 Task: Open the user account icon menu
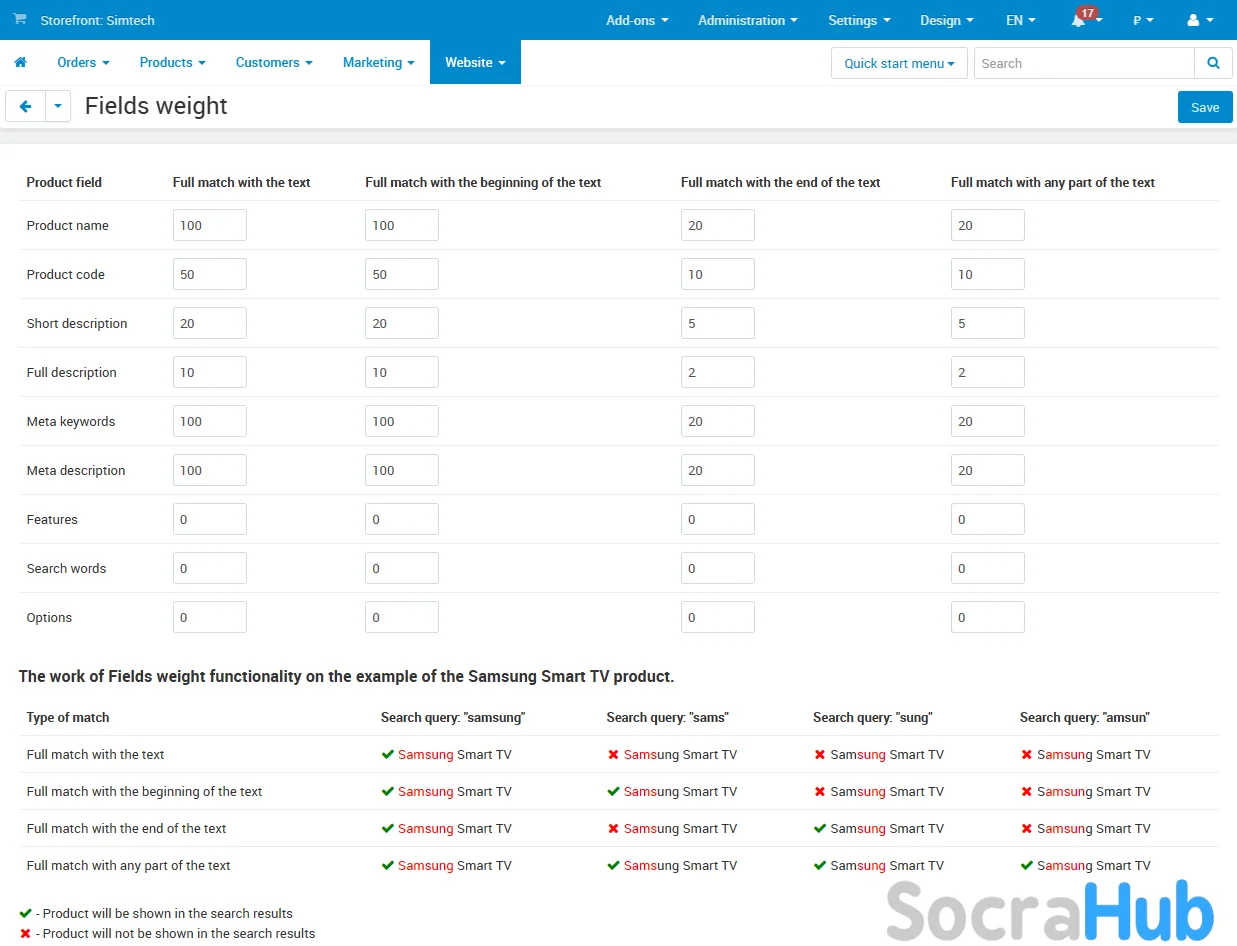click(1199, 20)
